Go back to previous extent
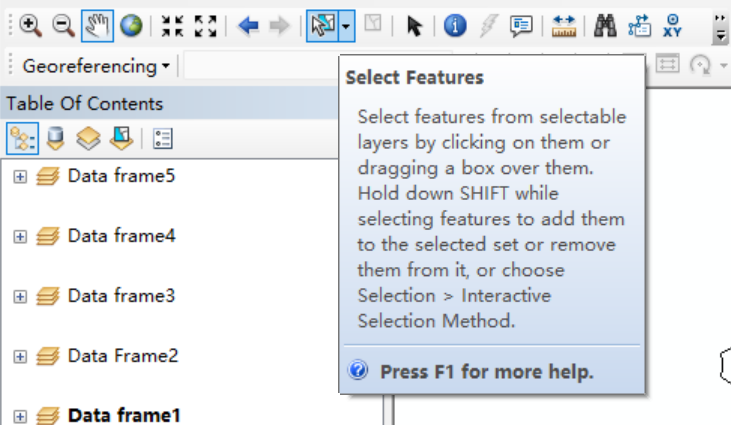The image size is (731, 425). coord(248,27)
